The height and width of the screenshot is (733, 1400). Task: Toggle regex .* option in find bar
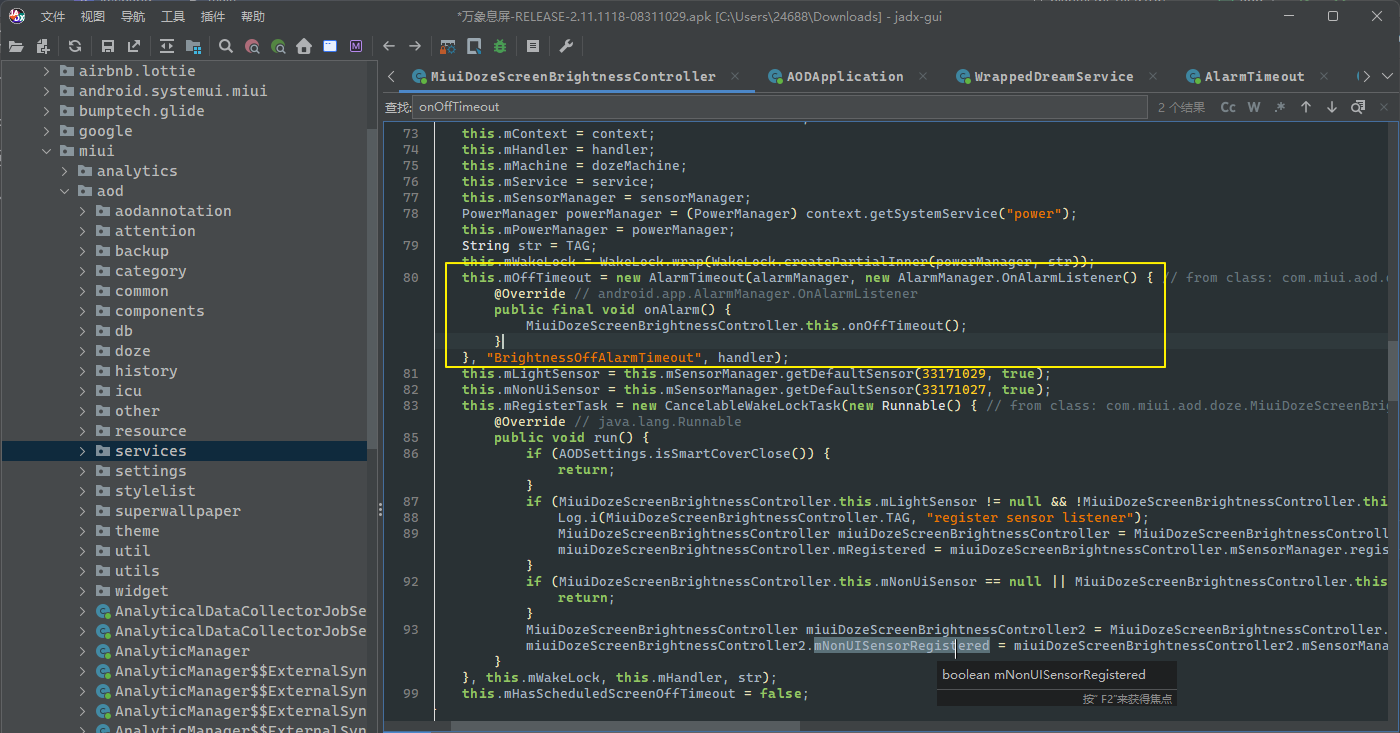point(1280,107)
